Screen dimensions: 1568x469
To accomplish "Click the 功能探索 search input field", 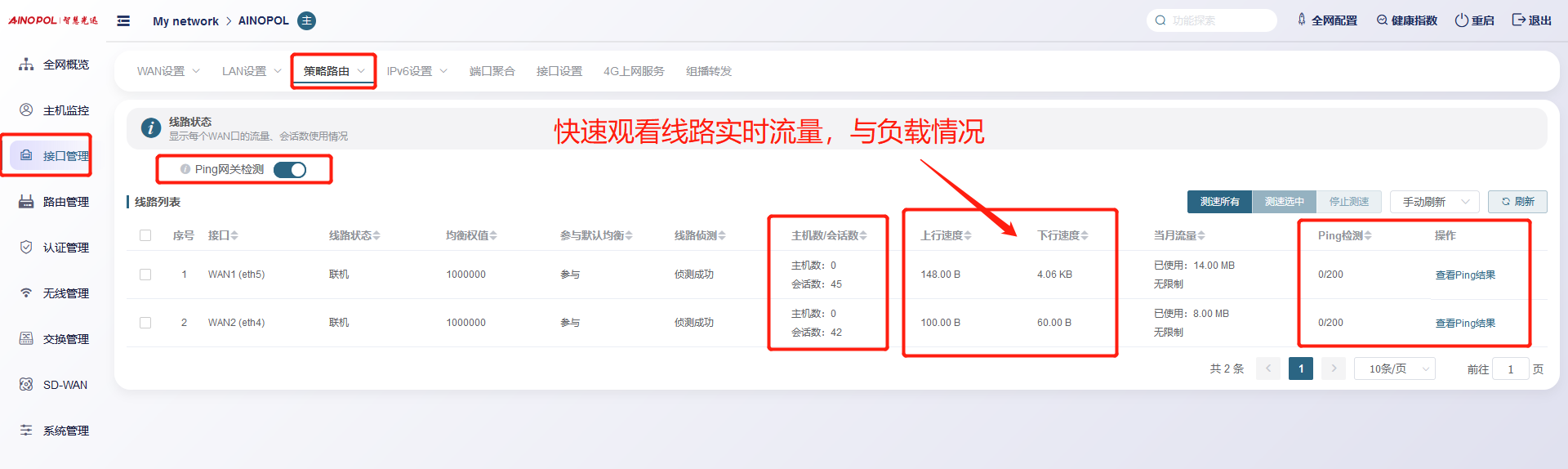I will [x=1218, y=20].
